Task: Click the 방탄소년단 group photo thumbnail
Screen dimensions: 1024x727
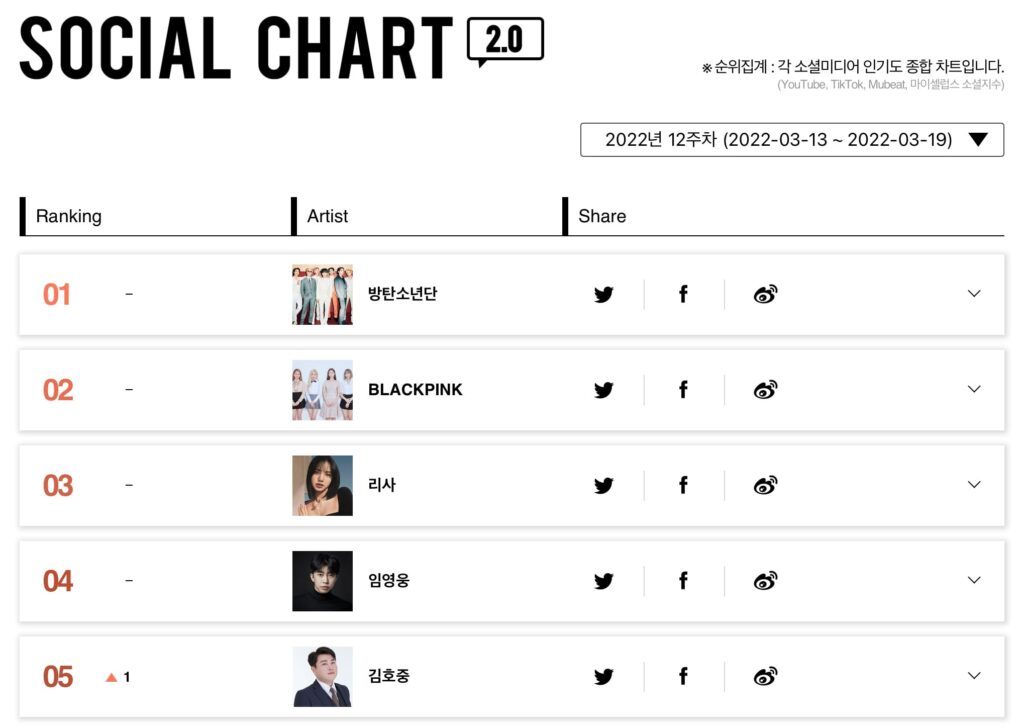Action: 323,295
